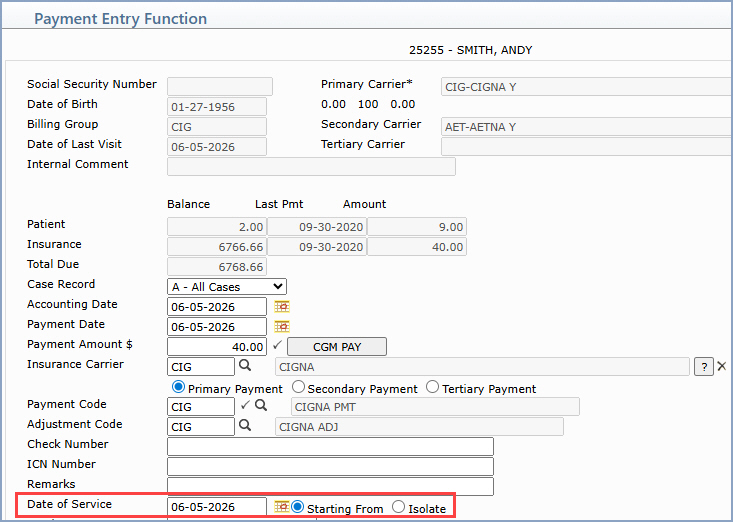Click Insurance last payment amount 40.00
733x522 pixels.
(417, 247)
